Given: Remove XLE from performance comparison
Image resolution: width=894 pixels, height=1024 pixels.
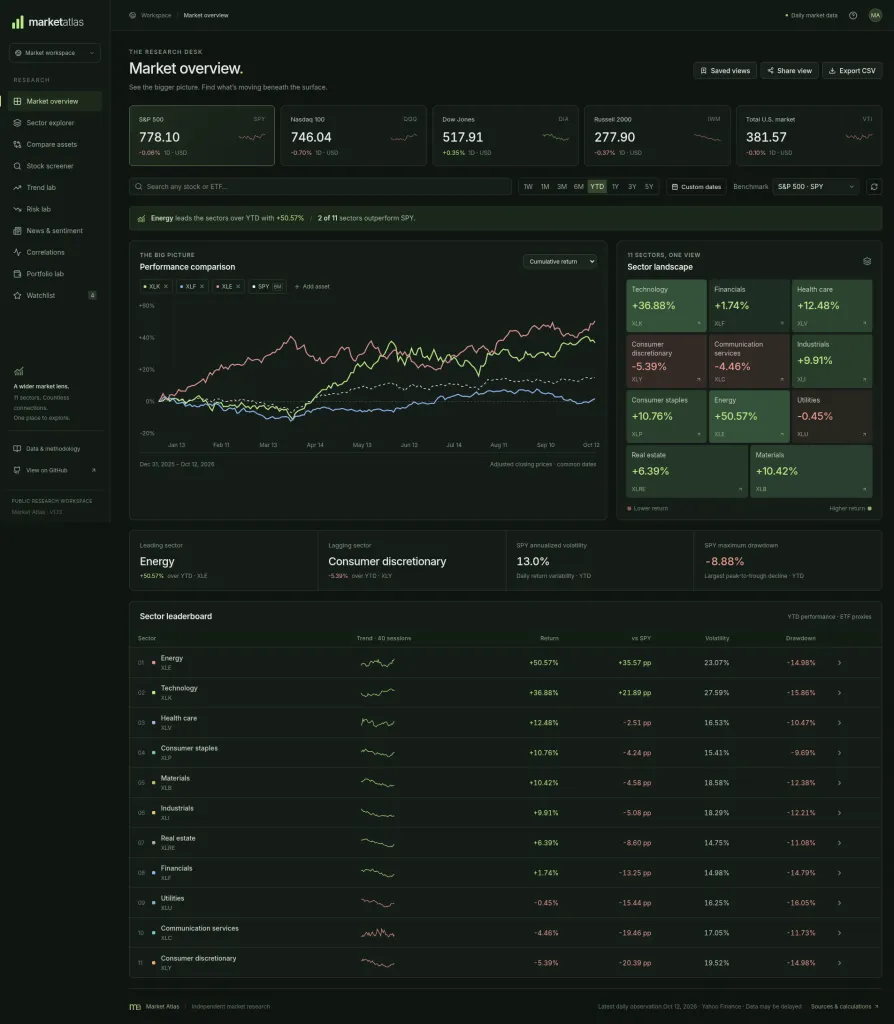Looking at the screenshot, I should (238, 287).
